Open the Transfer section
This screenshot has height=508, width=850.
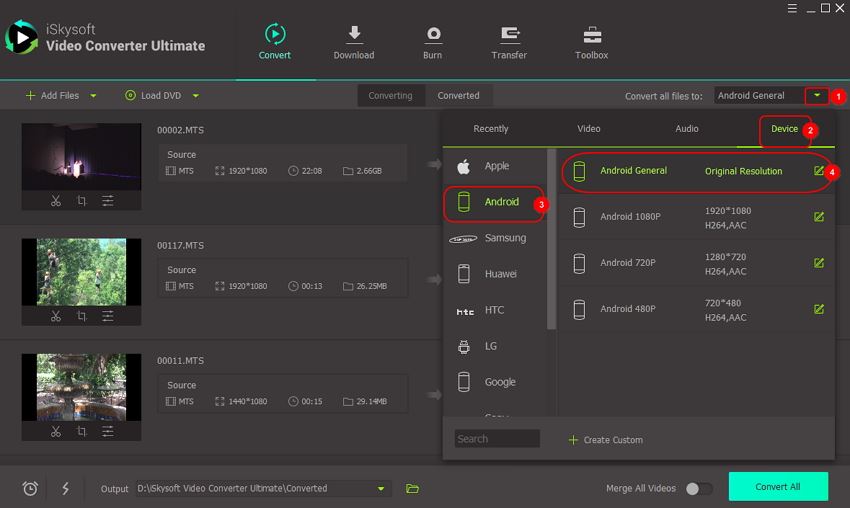point(509,41)
